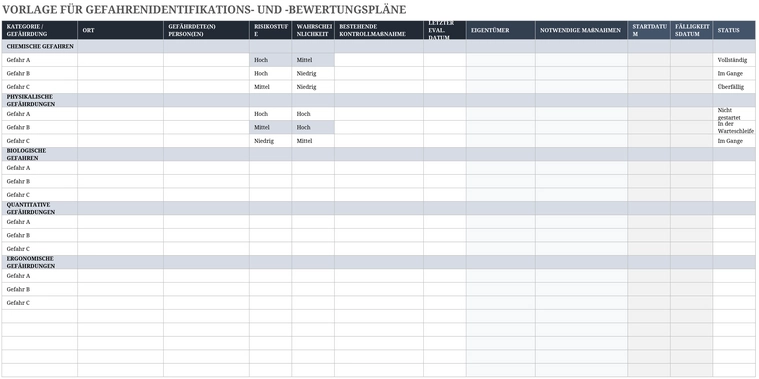The width and height of the screenshot is (759, 379).
Task: Click the 'In der Warteschleife' status cell
Action: [734, 127]
